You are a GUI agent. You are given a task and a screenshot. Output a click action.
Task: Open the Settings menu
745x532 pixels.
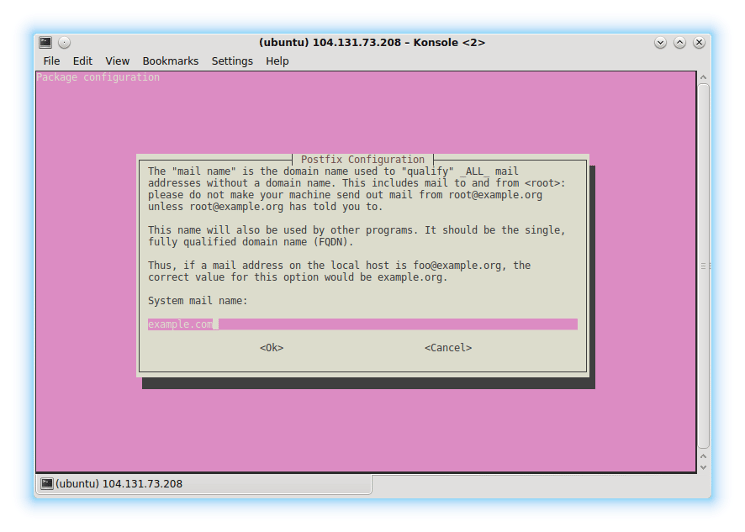(232, 61)
